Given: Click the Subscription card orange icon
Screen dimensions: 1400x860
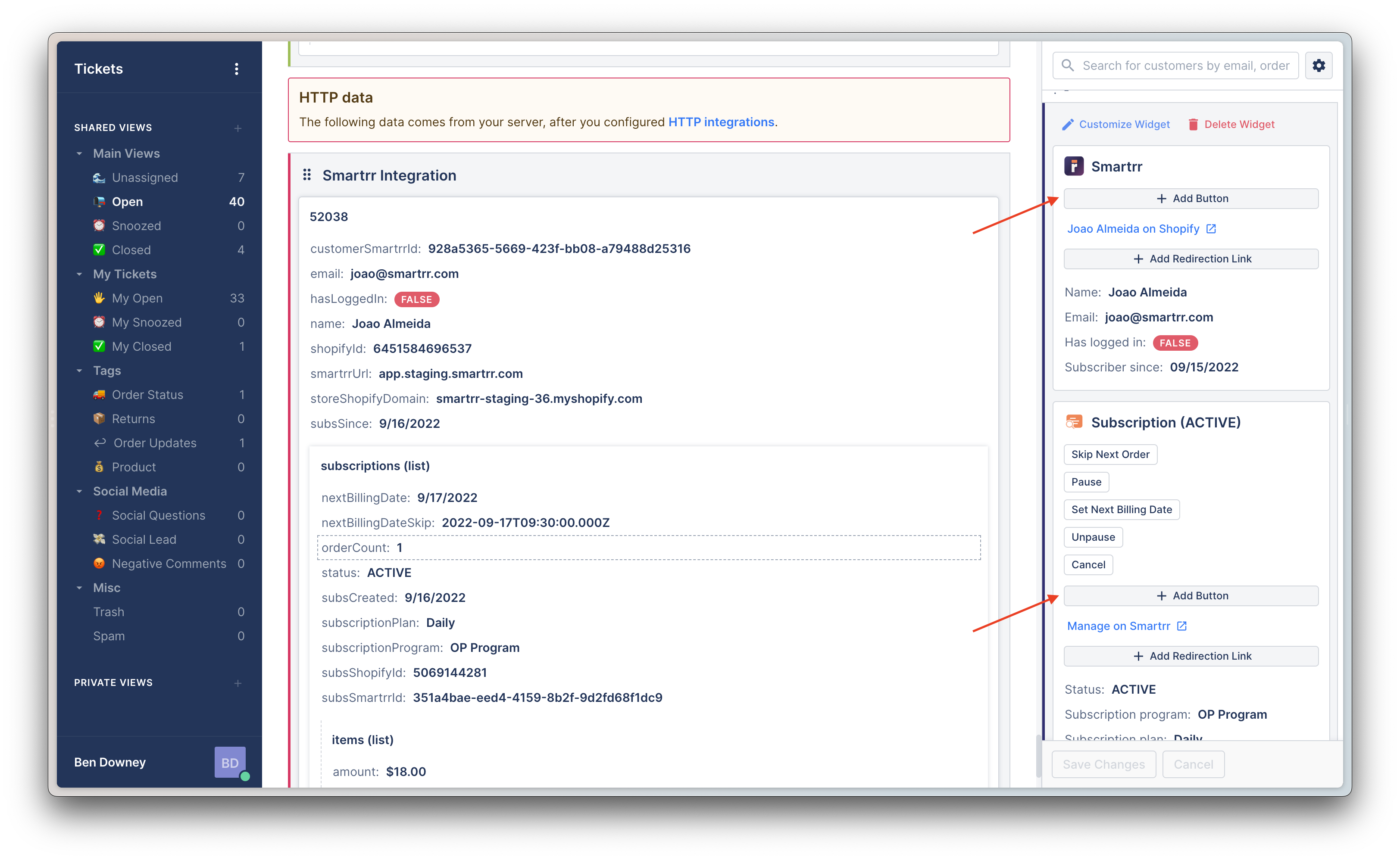Looking at the screenshot, I should (1073, 422).
